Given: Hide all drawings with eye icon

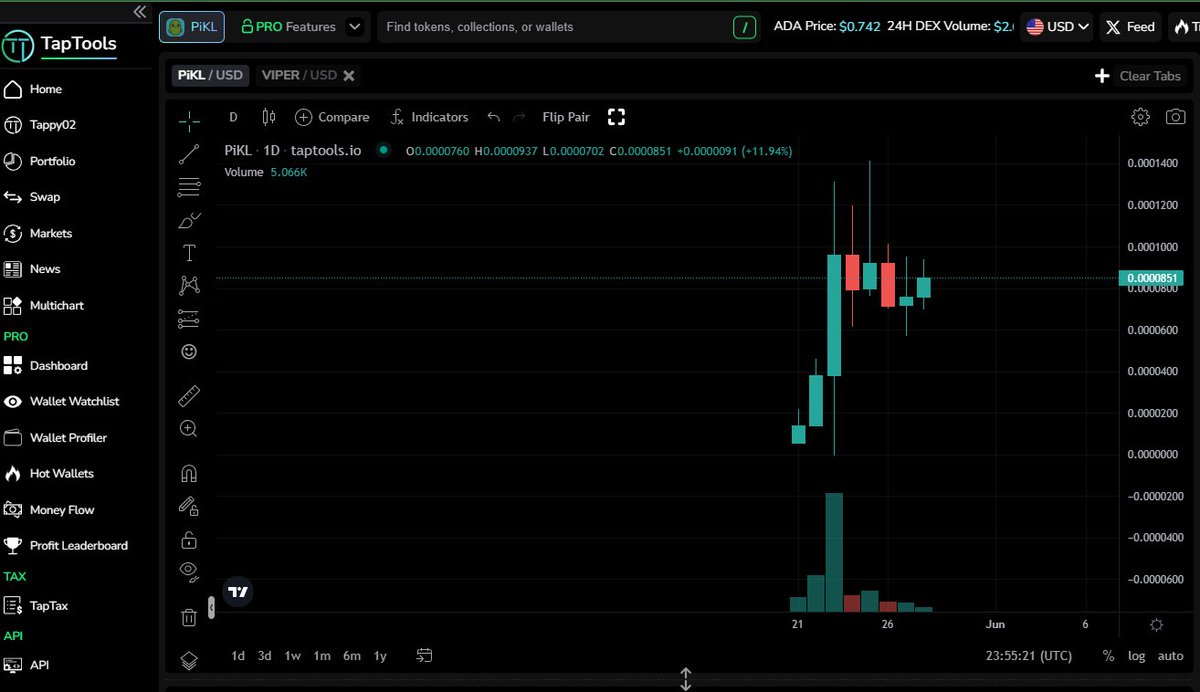Looking at the screenshot, I should [188, 572].
